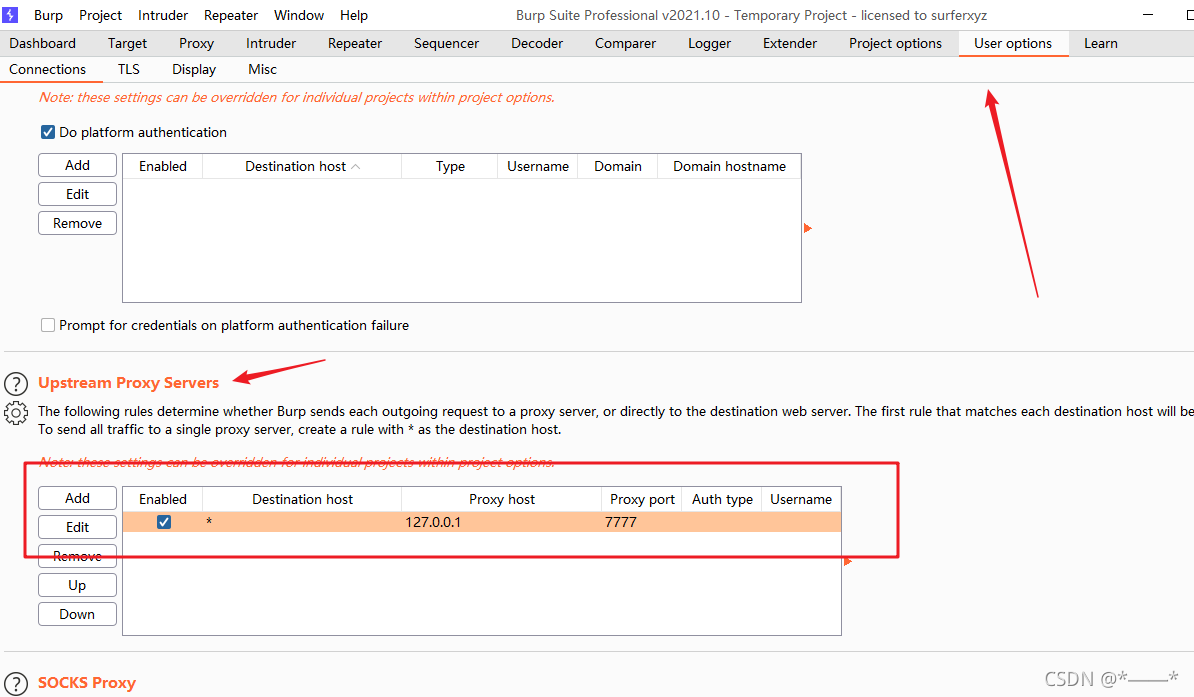Click the Upstream Proxy Servers gear icon
Screen dimensions: 1194x697
click(16, 412)
